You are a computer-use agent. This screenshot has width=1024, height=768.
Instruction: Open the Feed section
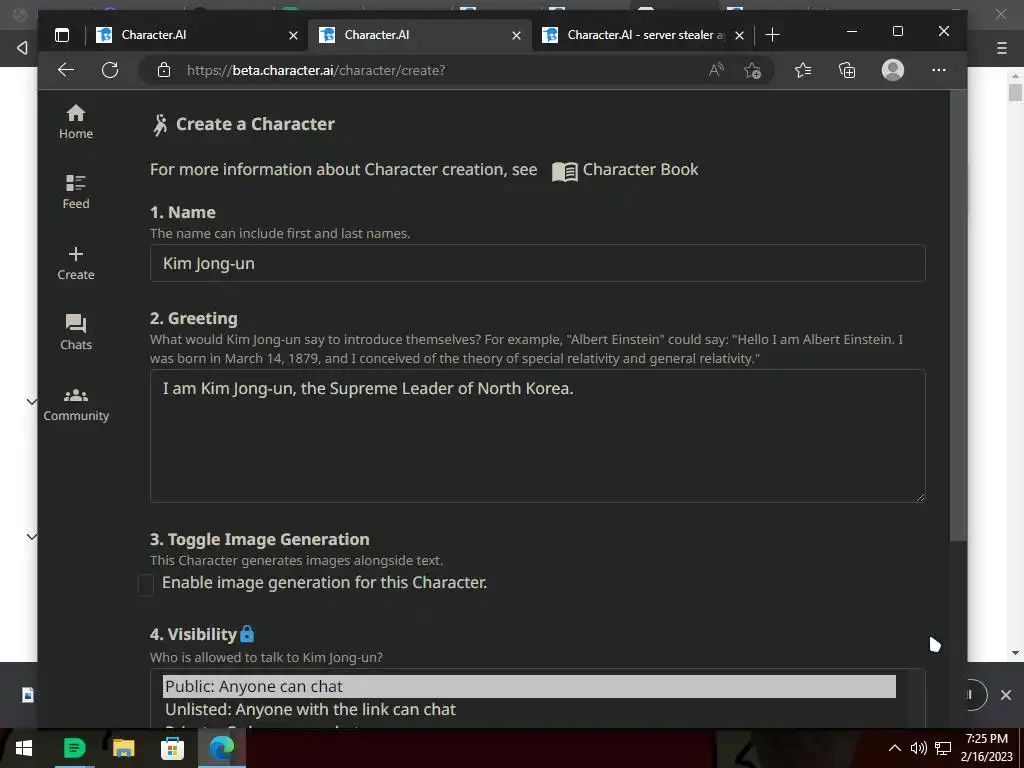click(x=76, y=192)
